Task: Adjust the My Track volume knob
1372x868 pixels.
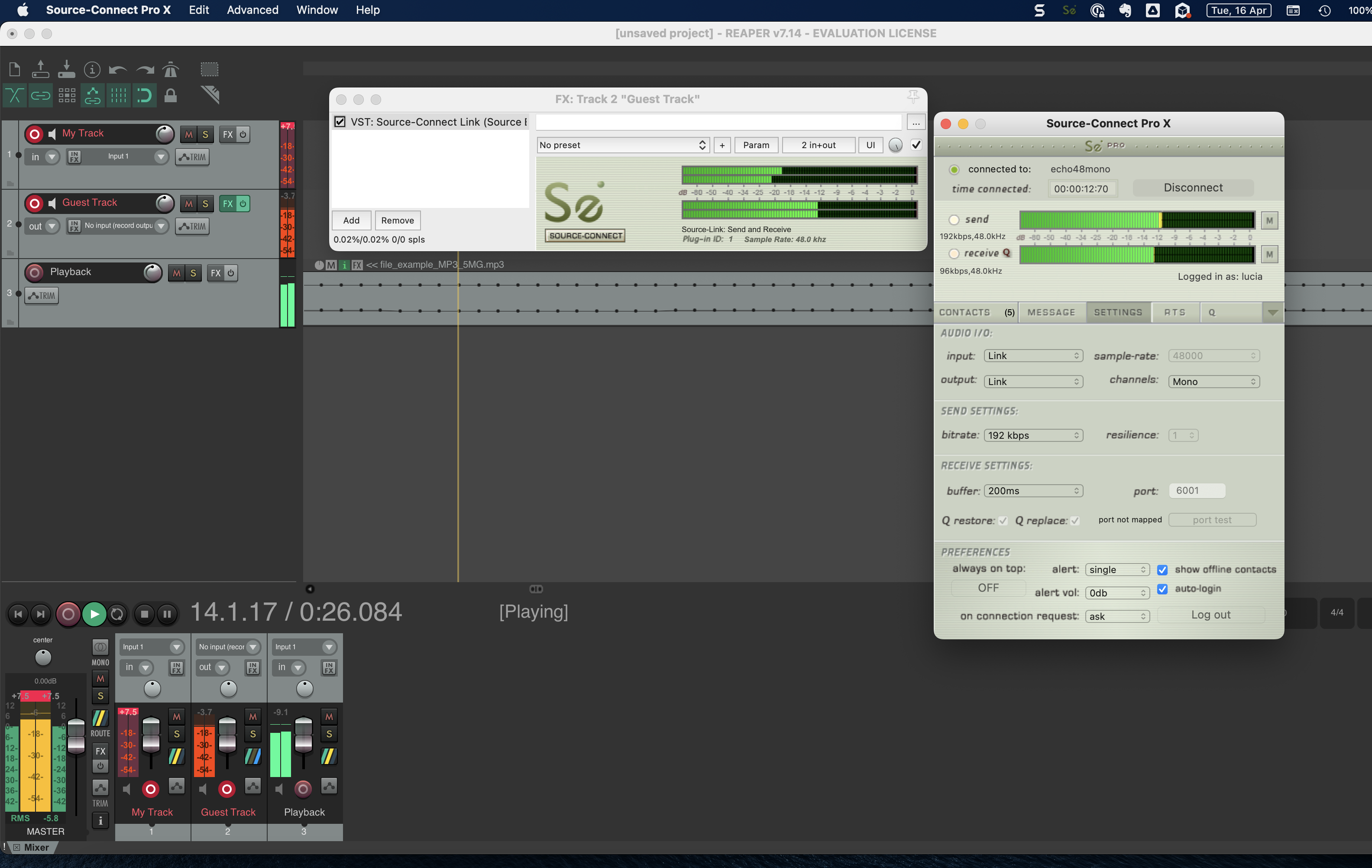Action: point(165,135)
